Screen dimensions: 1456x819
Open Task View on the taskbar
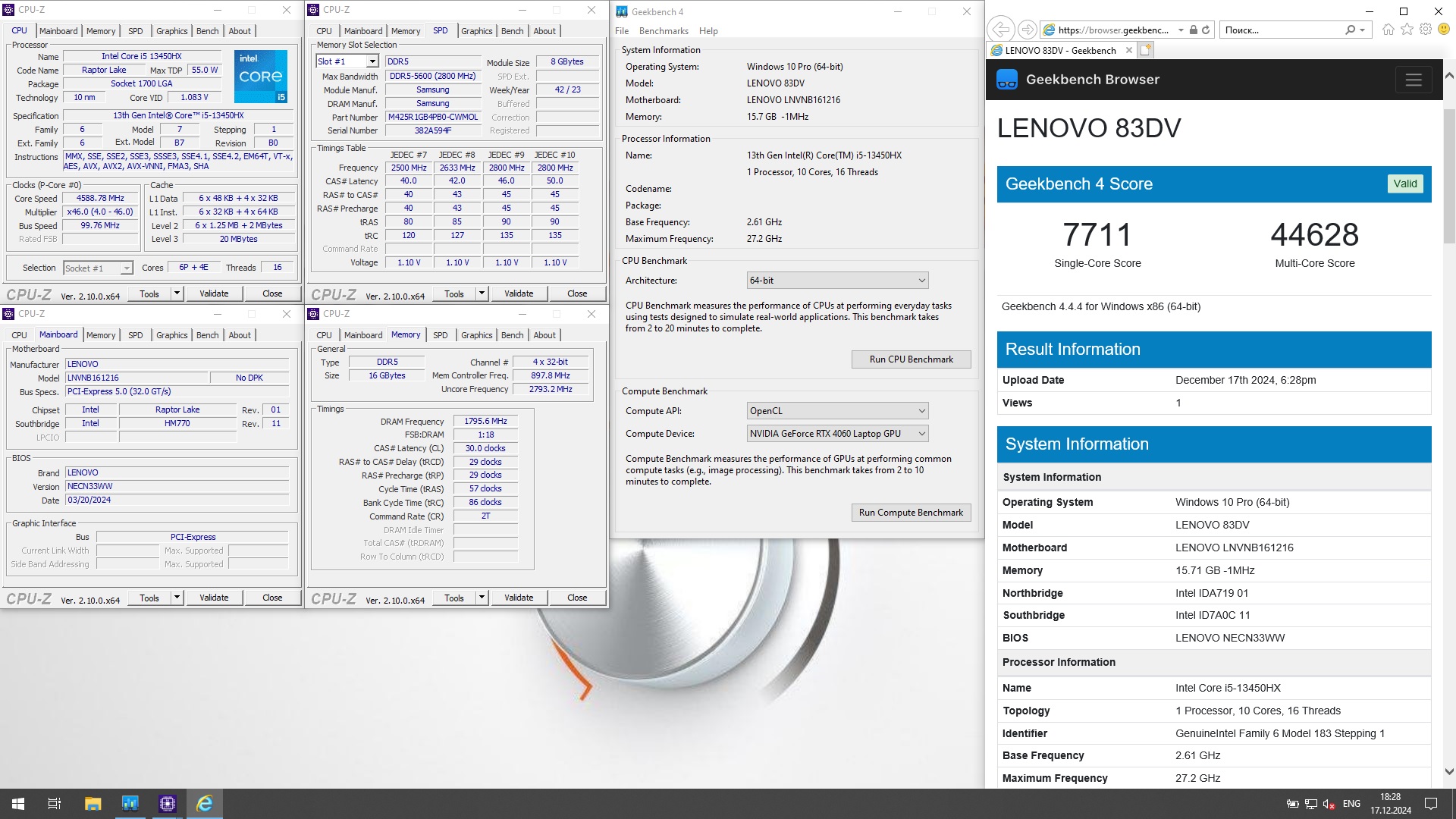click(x=55, y=804)
